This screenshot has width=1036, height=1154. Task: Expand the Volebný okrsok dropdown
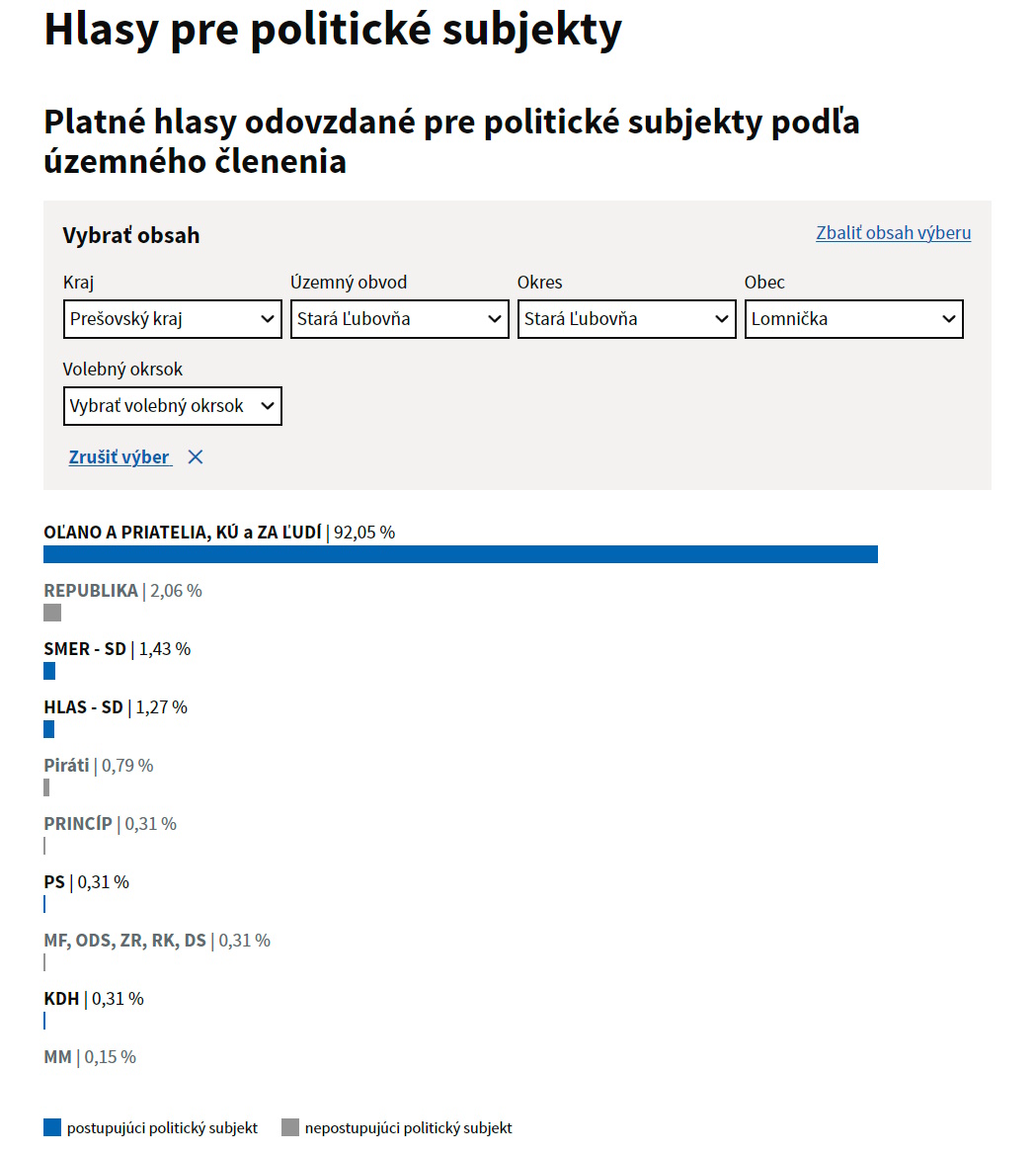tap(173, 406)
